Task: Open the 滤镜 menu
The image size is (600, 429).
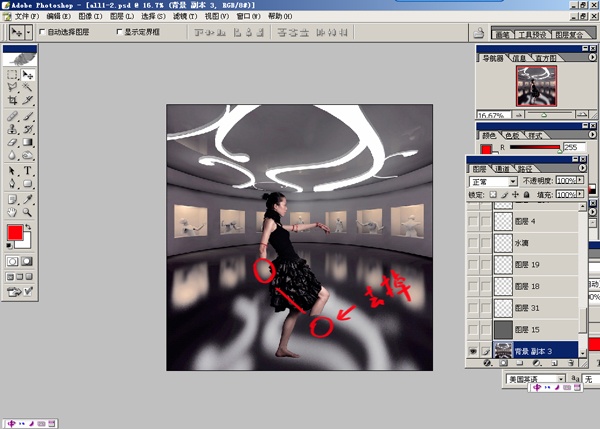Action: [x=185, y=16]
